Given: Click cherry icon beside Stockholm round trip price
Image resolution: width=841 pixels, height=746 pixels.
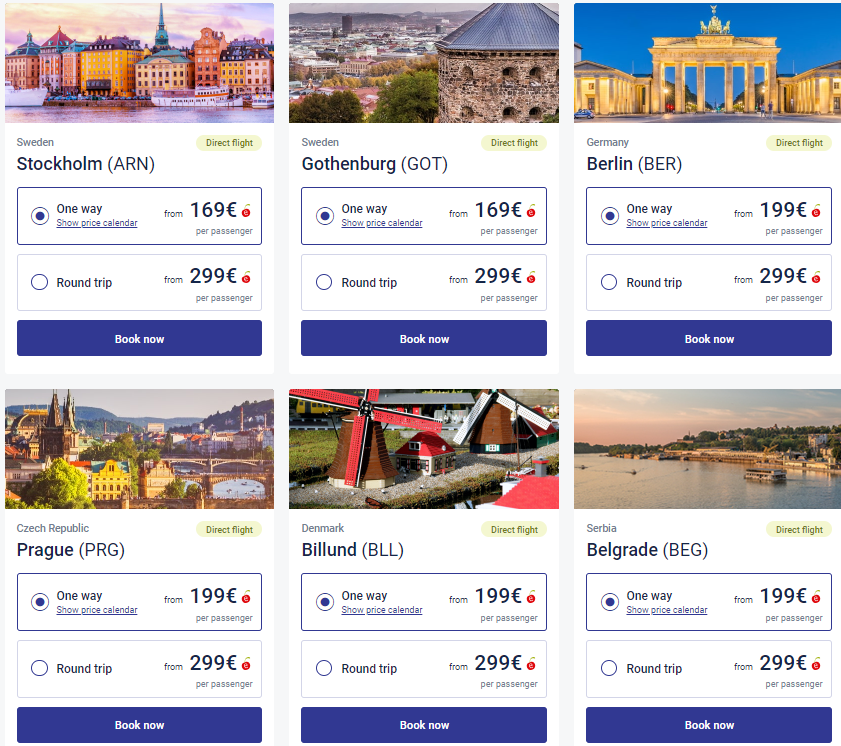Looking at the screenshot, I should pos(246,278).
